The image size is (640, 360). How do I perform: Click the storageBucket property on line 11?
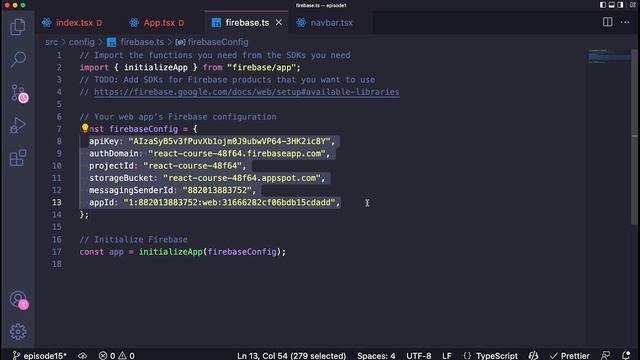[x=121, y=178]
